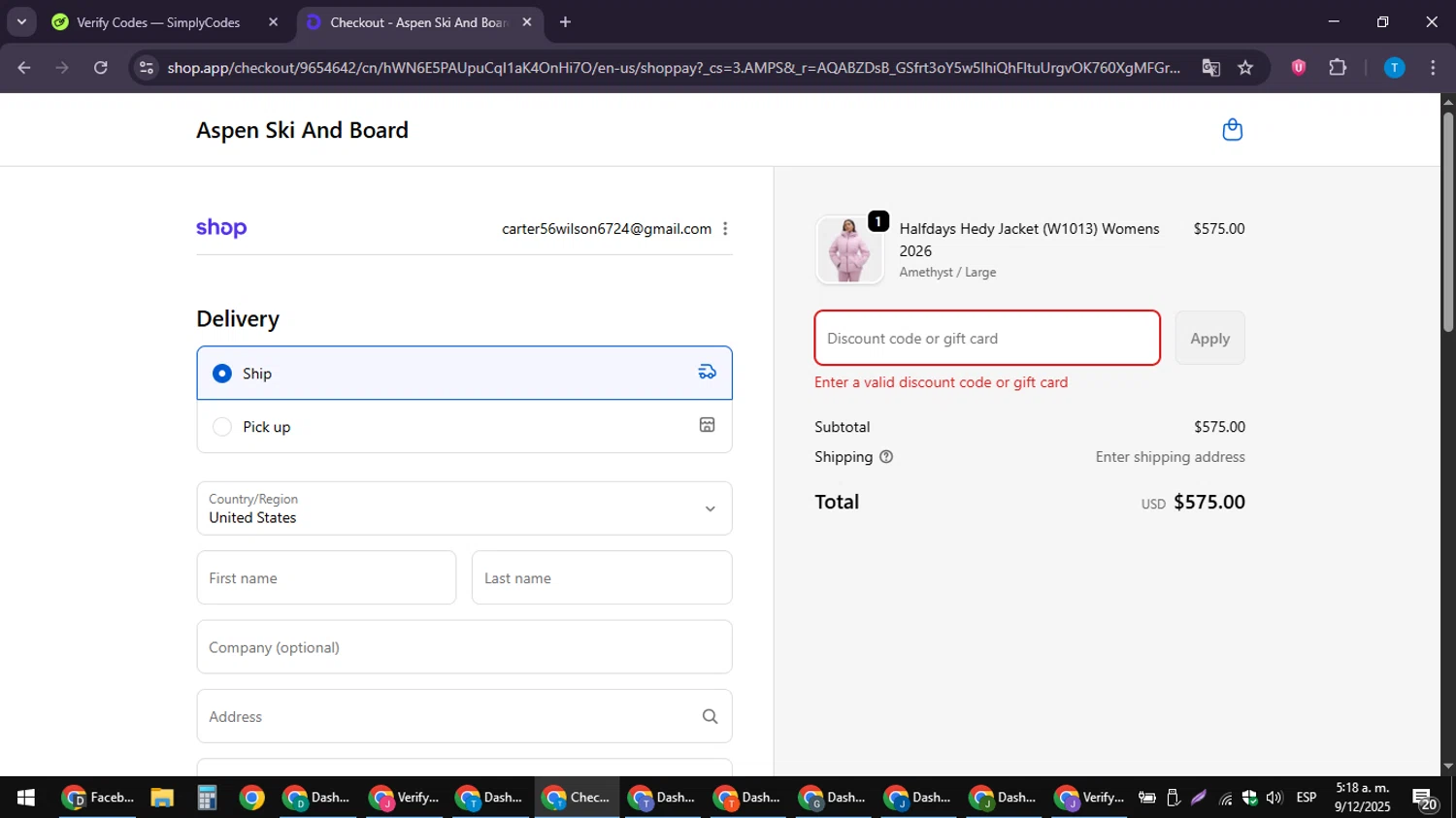Image resolution: width=1456 pixels, height=818 pixels.
Task: Close the Checkout tab
Action: click(527, 21)
